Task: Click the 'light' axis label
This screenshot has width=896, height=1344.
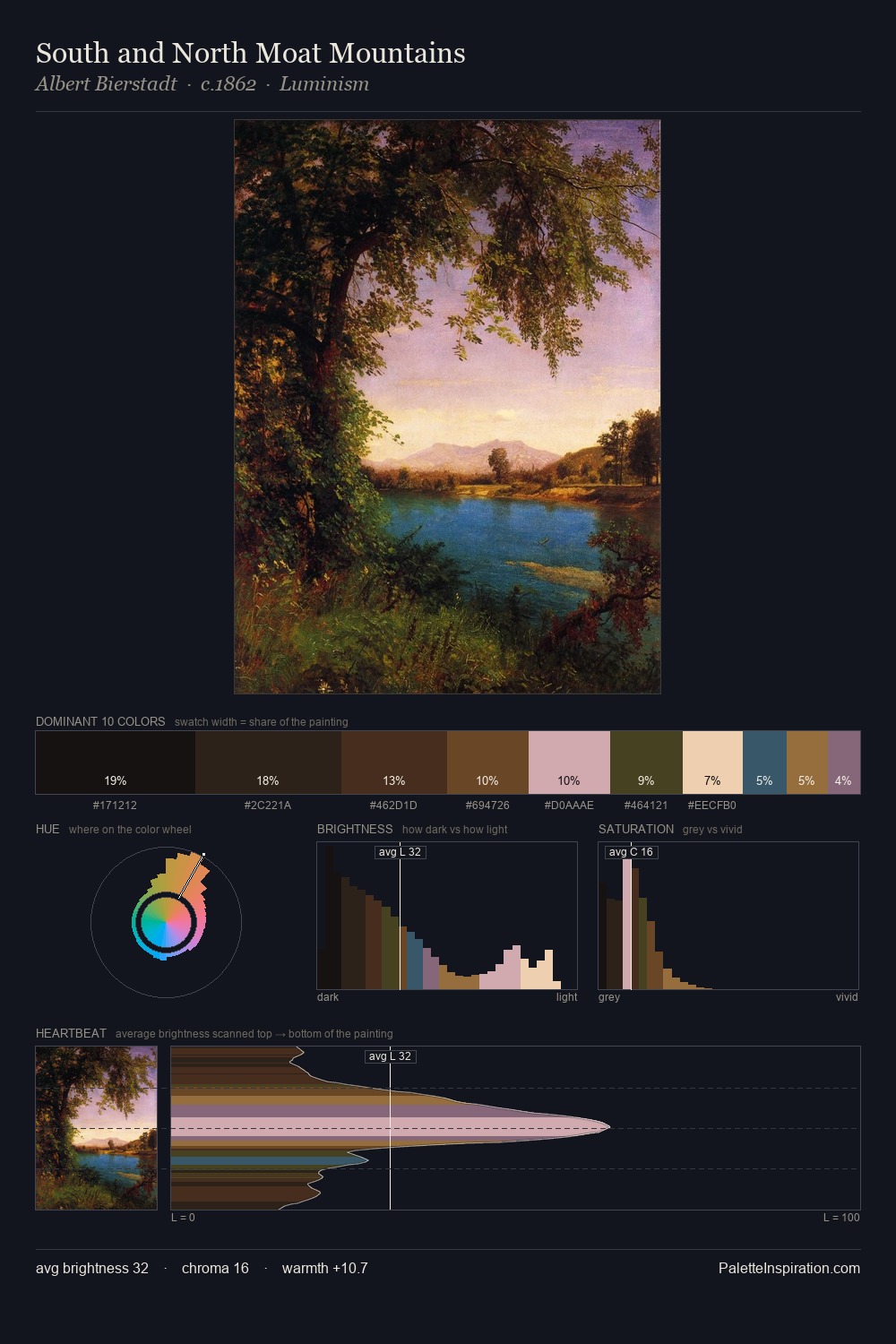Action: [x=567, y=997]
